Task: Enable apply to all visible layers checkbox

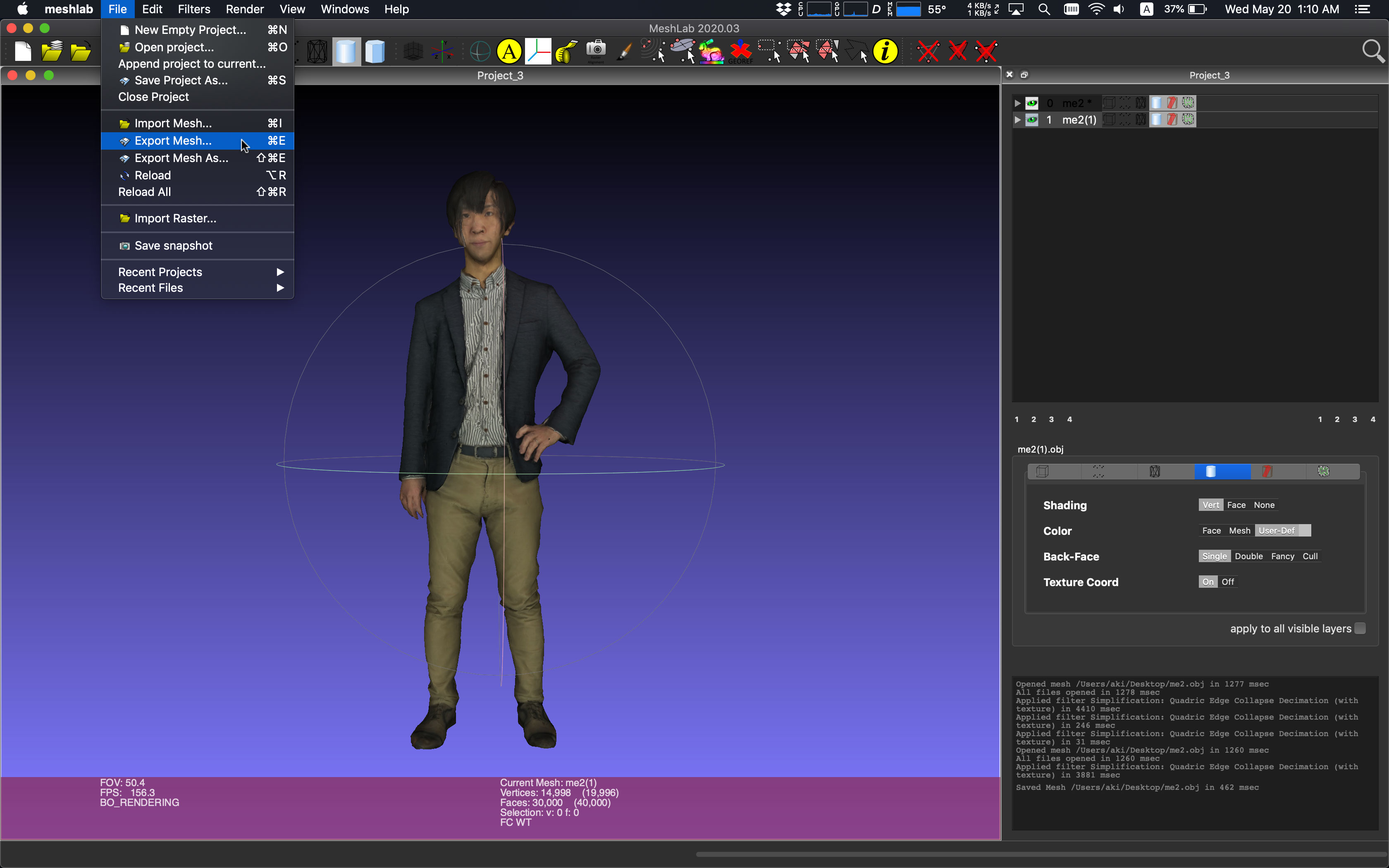Action: tap(1360, 629)
